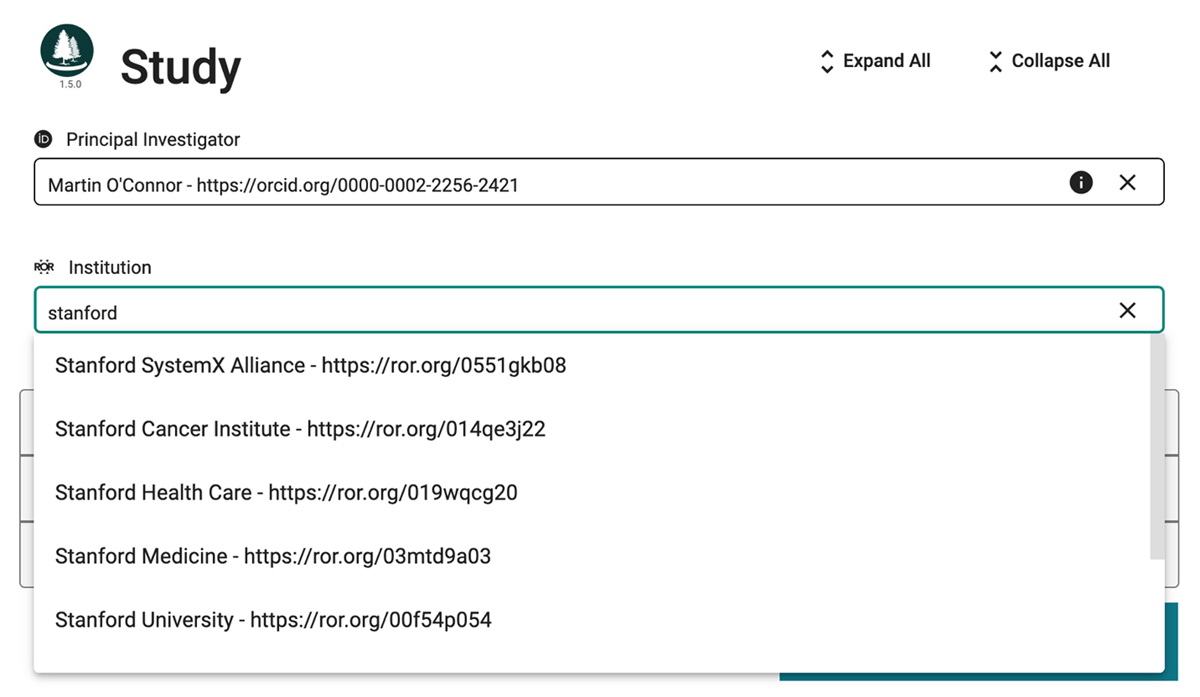Collapse All sections
Viewport: 1200px width, 697px height.
pyautogui.click(x=1049, y=61)
